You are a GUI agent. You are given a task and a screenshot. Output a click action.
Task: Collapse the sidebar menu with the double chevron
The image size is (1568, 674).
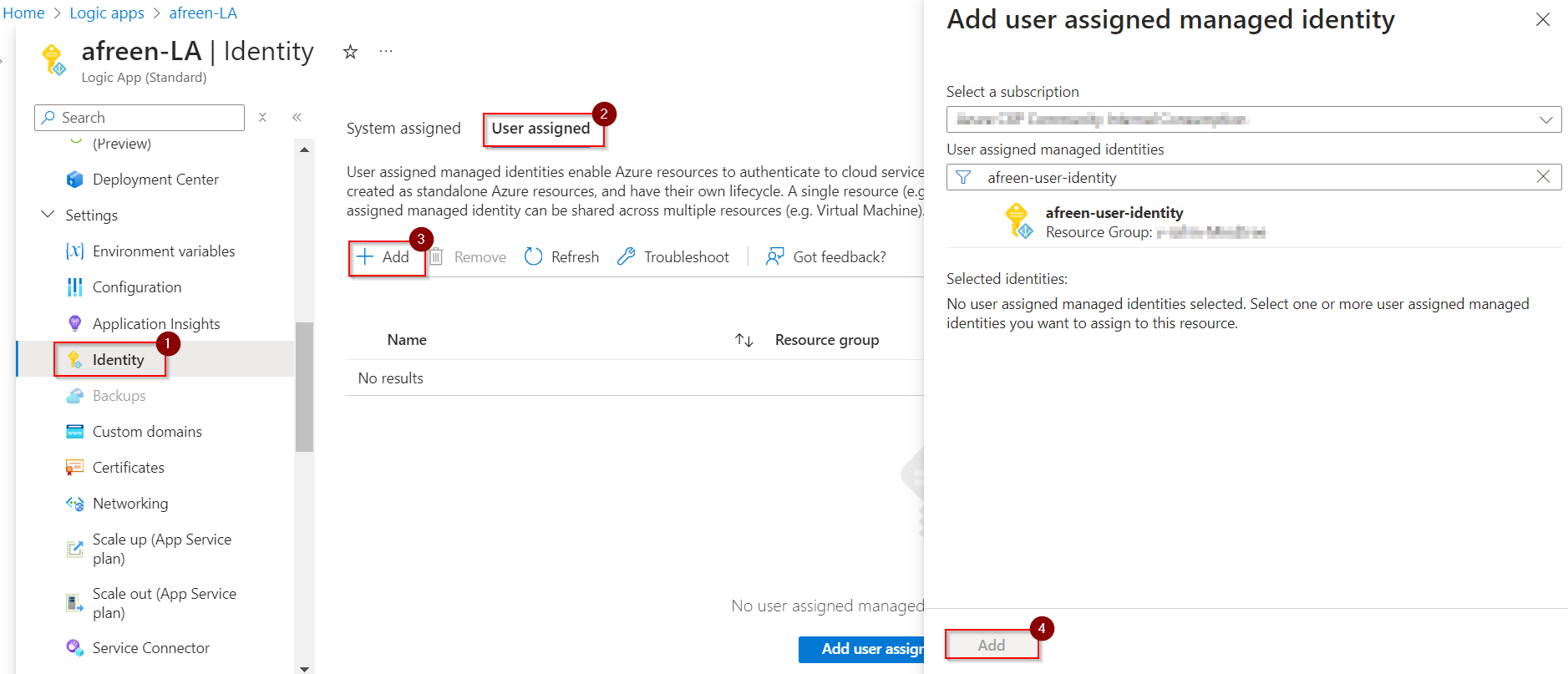(297, 118)
